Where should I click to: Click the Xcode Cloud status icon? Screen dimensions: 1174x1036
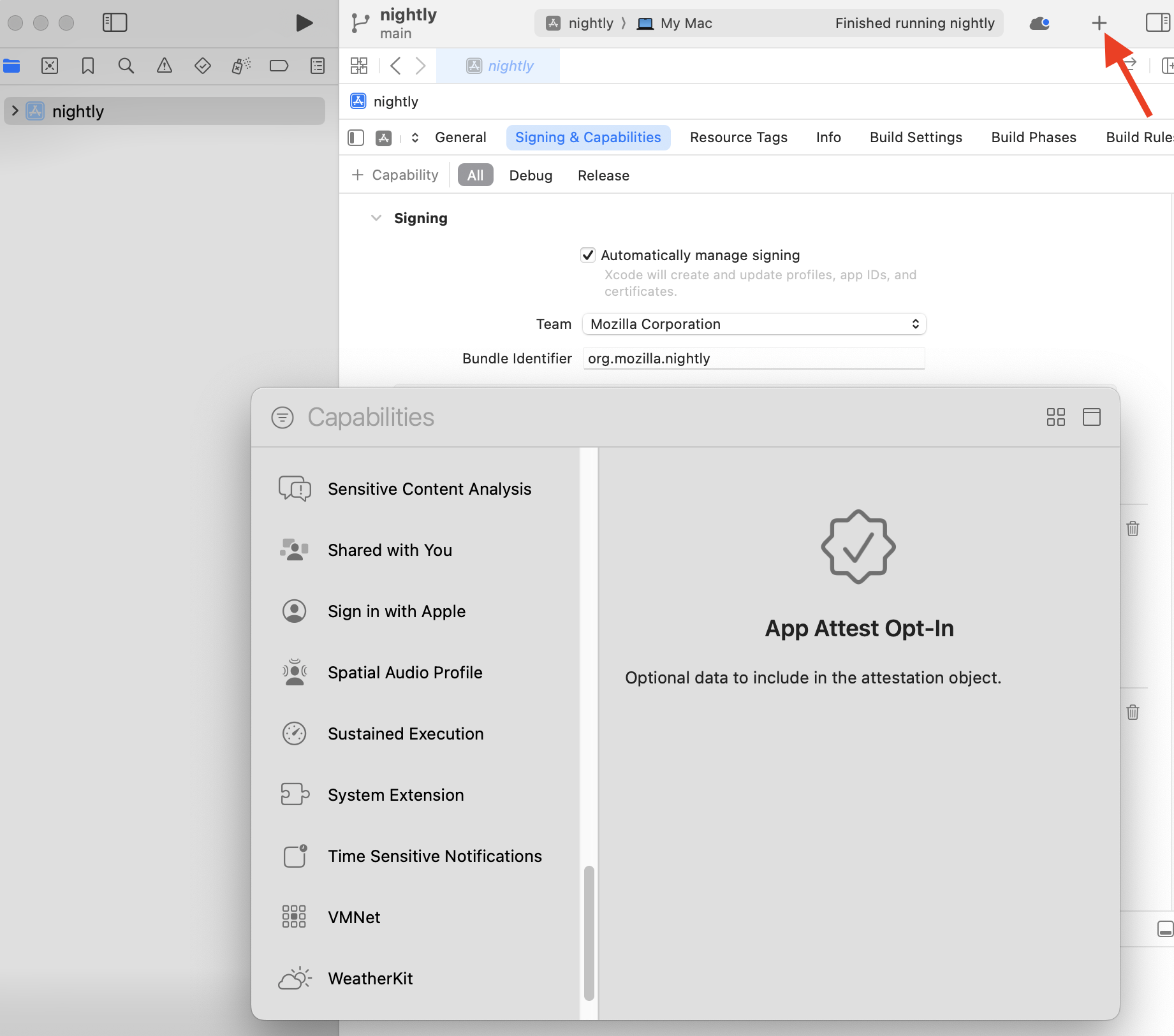[1039, 24]
